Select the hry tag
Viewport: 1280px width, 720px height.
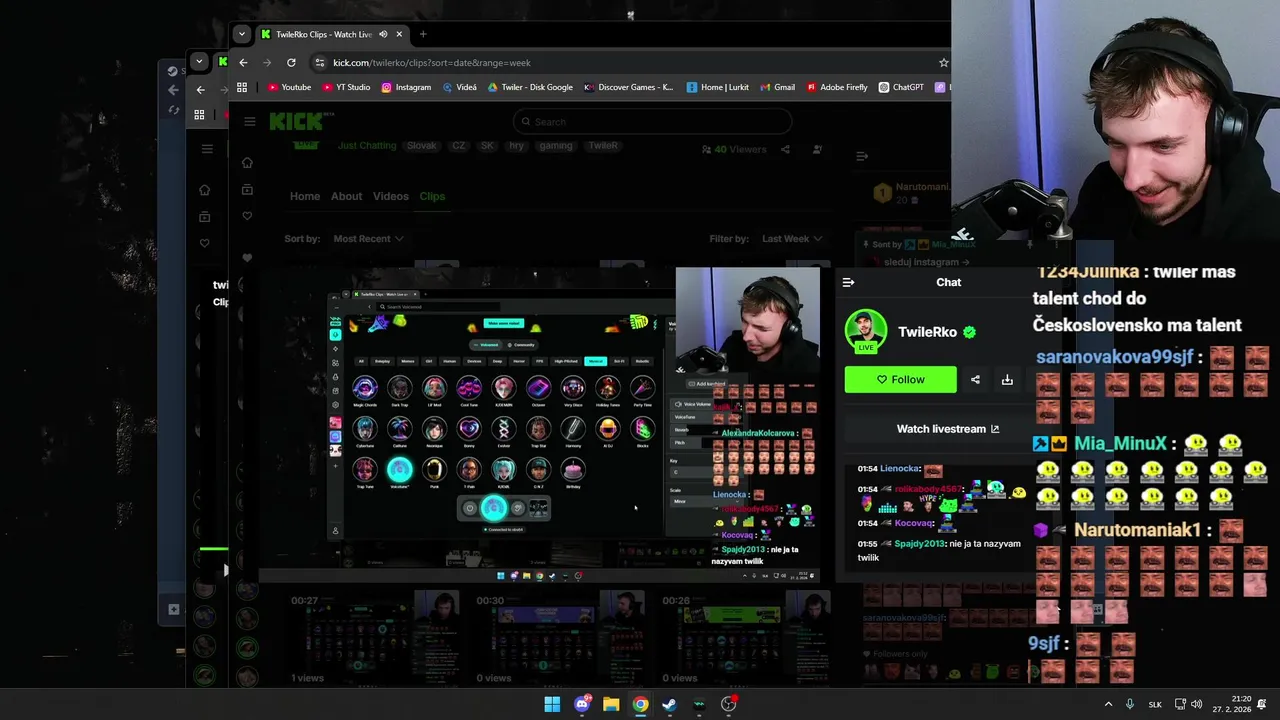(516, 146)
